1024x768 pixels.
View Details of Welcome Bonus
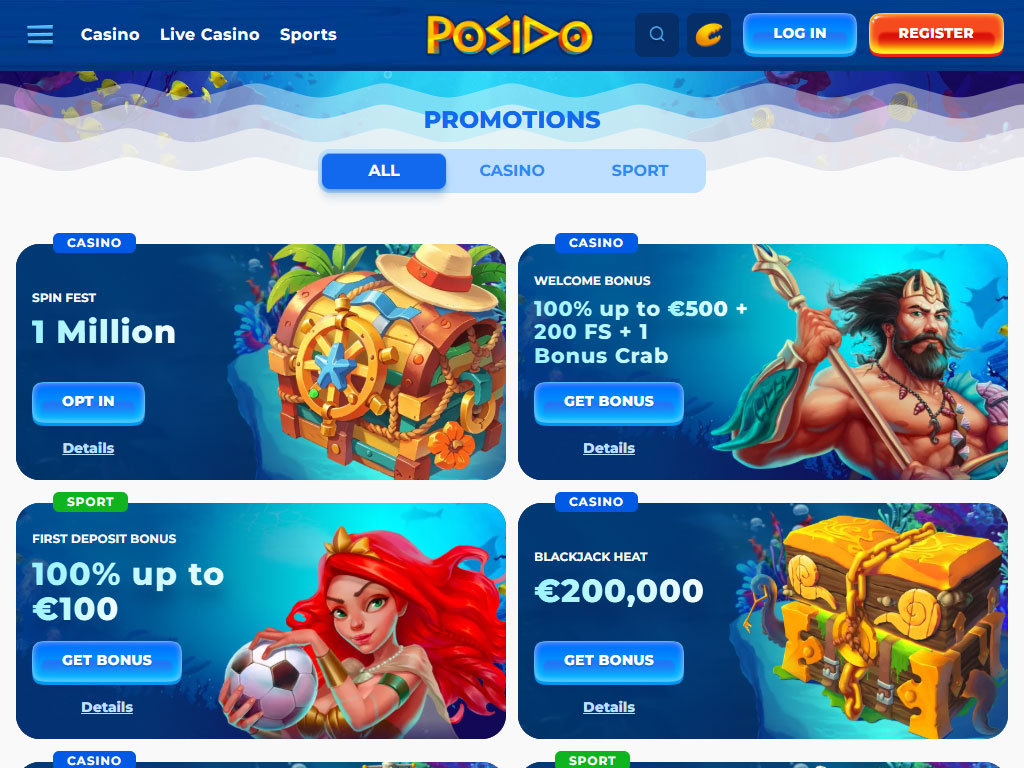coord(609,448)
